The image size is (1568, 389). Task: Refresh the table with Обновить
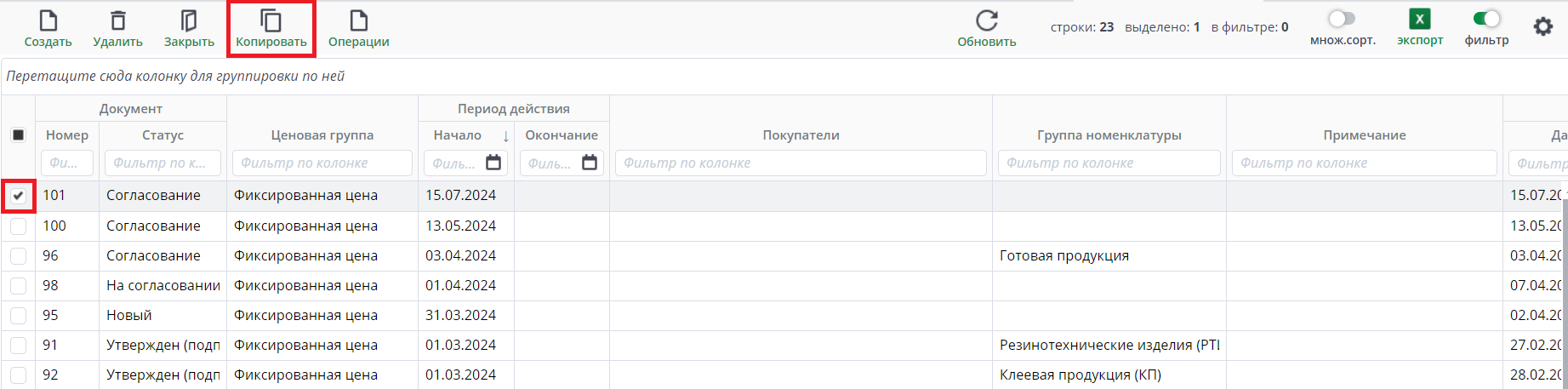[x=987, y=20]
